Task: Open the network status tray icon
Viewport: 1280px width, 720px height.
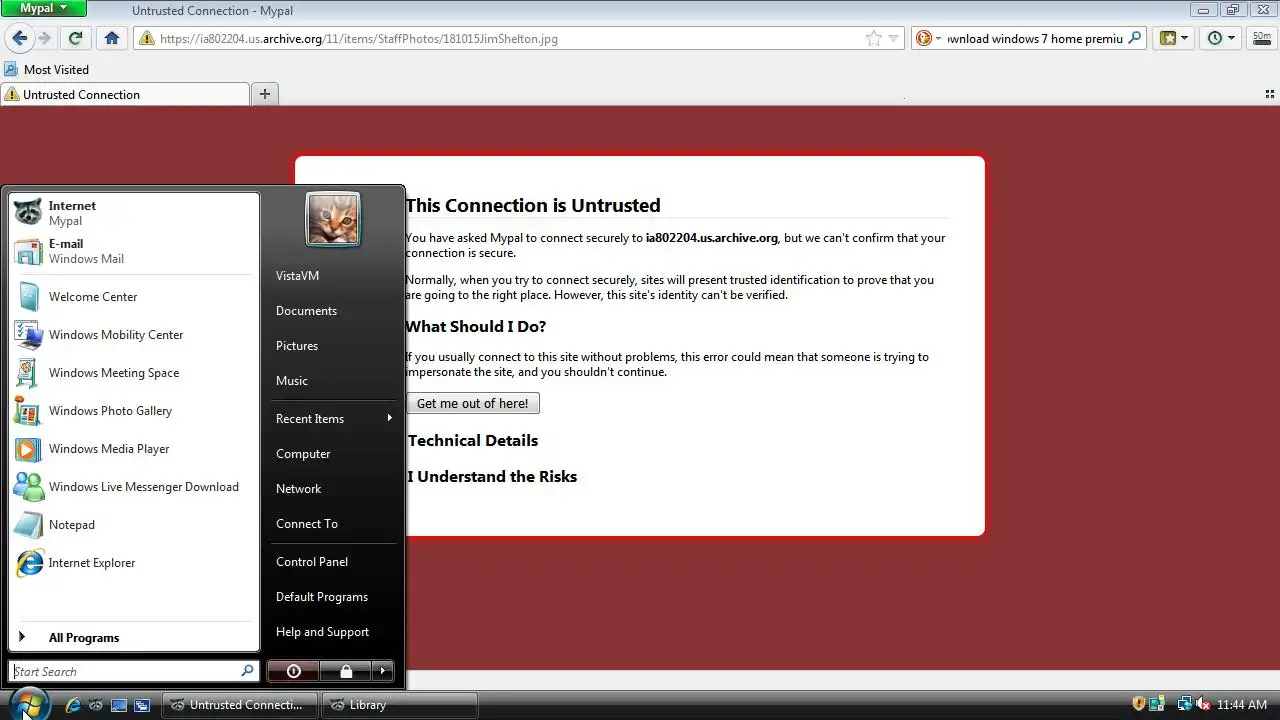Action: 1184,705
